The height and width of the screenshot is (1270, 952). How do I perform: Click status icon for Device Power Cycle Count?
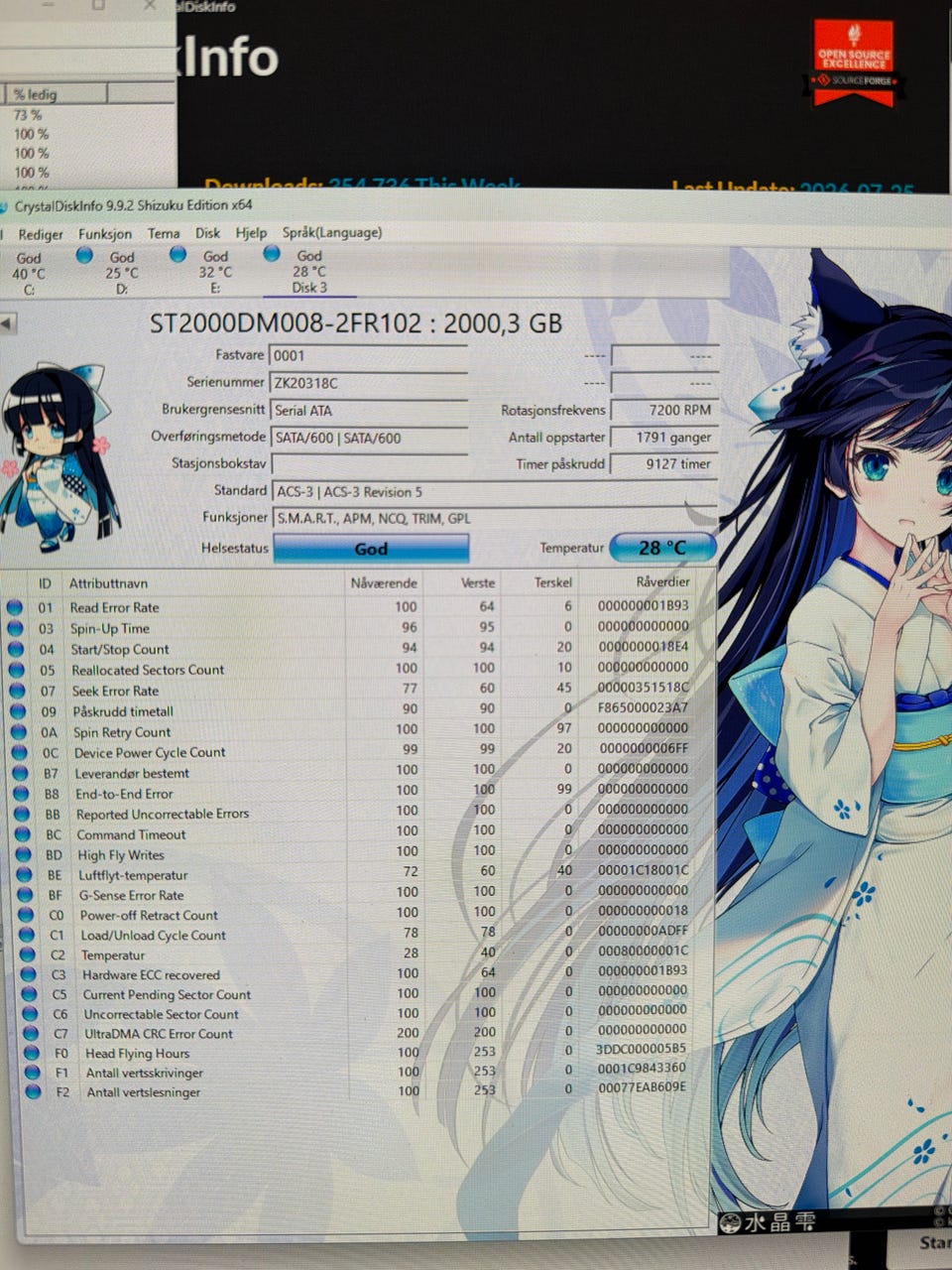(x=21, y=753)
